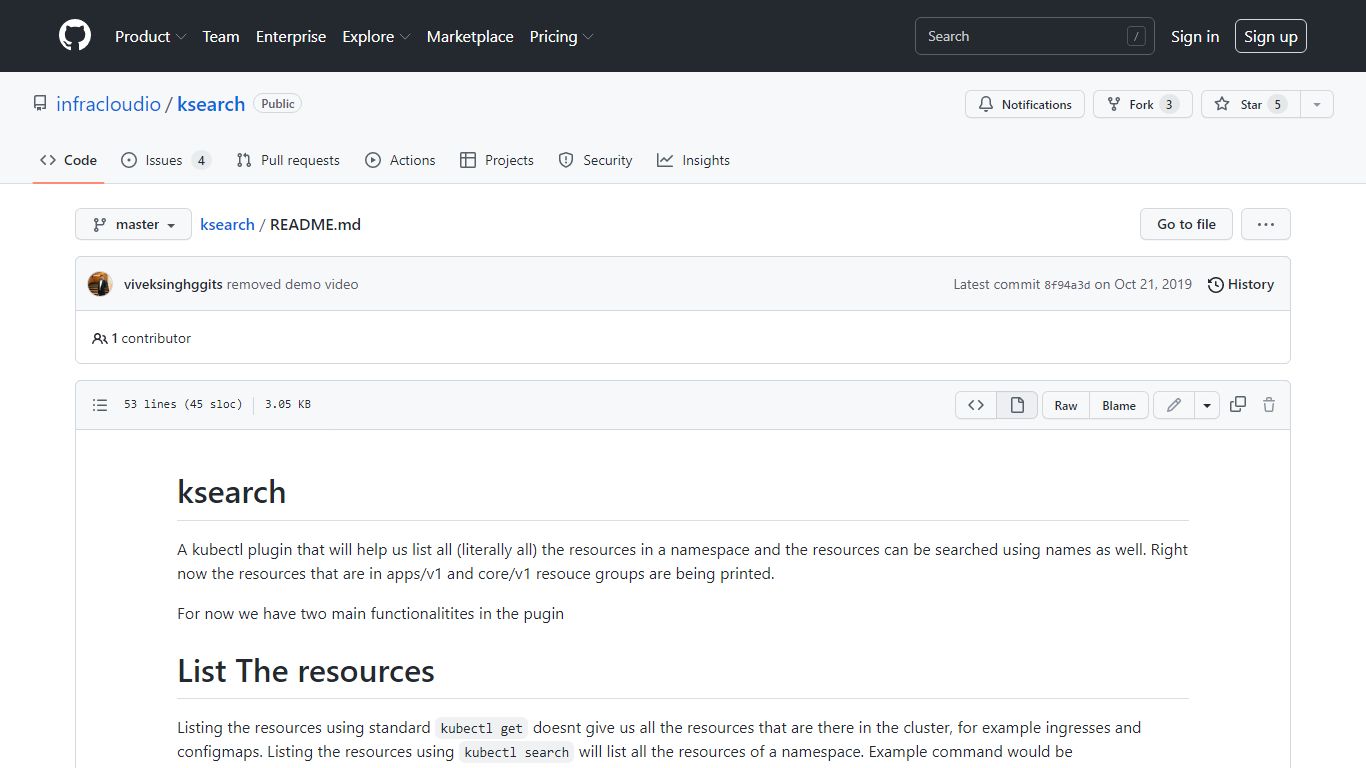
Task: Expand the edit options caret dropdown
Action: click(1207, 405)
